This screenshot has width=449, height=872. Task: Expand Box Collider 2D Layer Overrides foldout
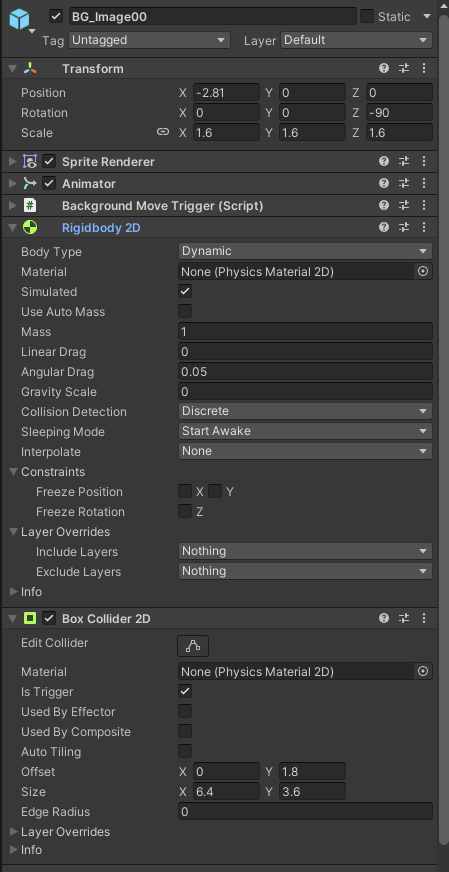coord(13,832)
